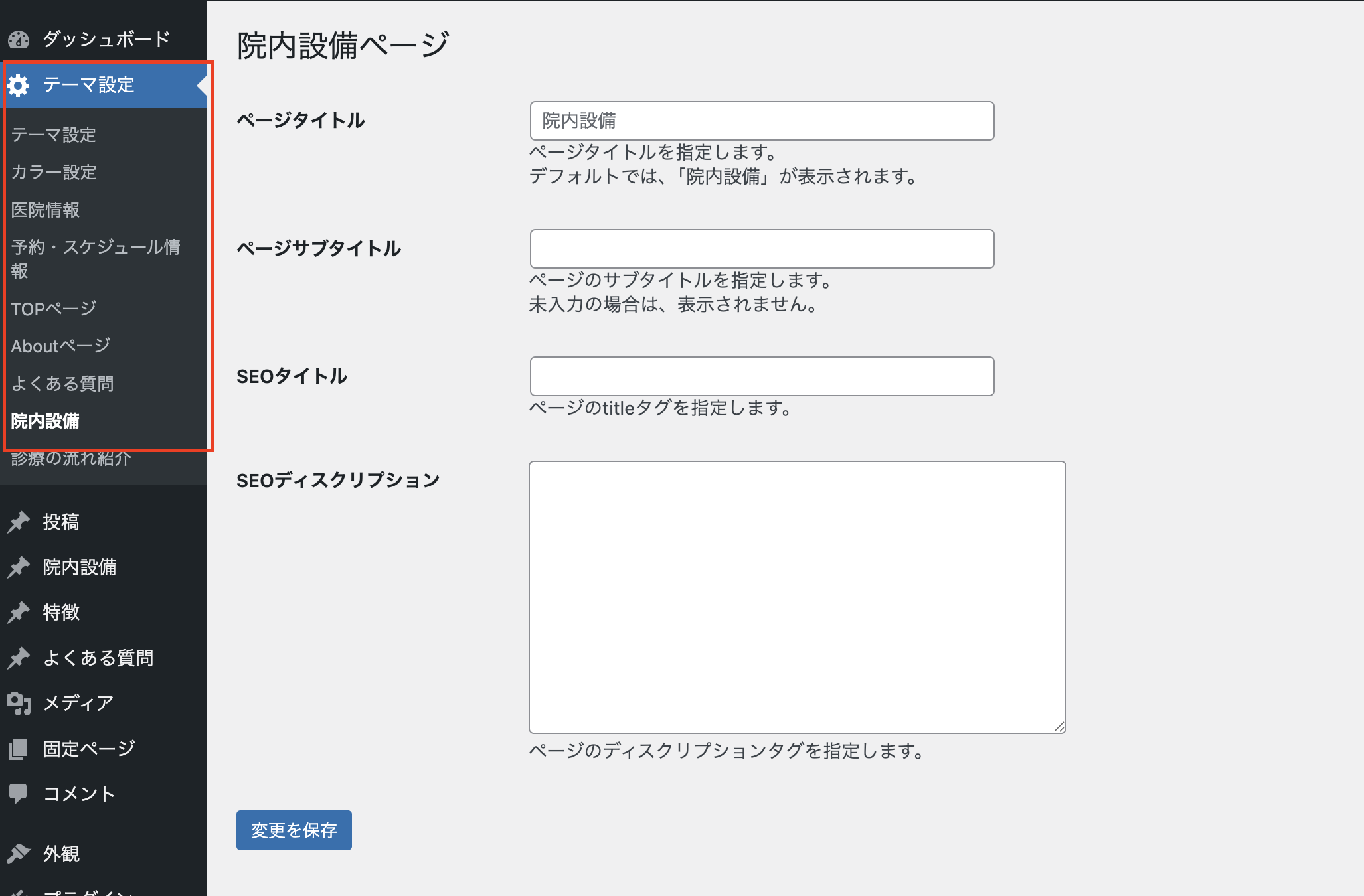The width and height of the screenshot is (1364, 896).
Task: Click the 変更を保存 button
Action: click(294, 830)
